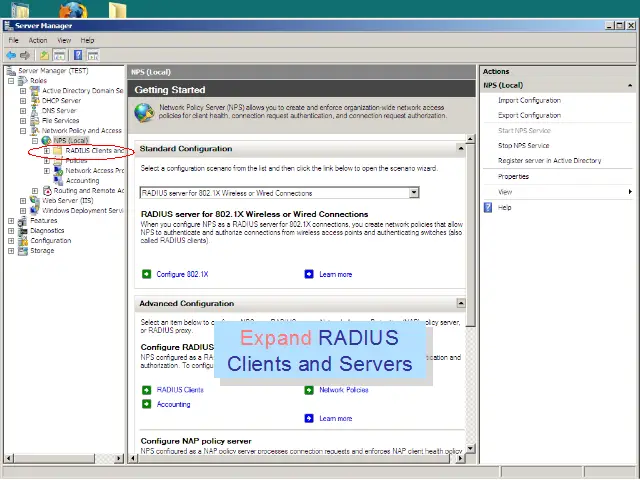Click Import Configuration action

(x=529, y=100)
